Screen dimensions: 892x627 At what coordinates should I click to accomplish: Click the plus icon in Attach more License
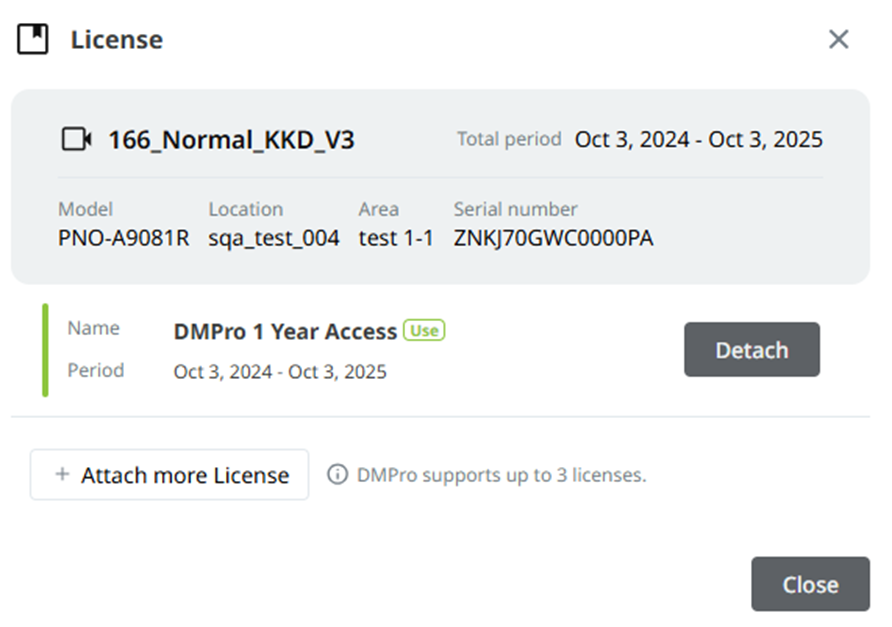(x=63, y=474)
